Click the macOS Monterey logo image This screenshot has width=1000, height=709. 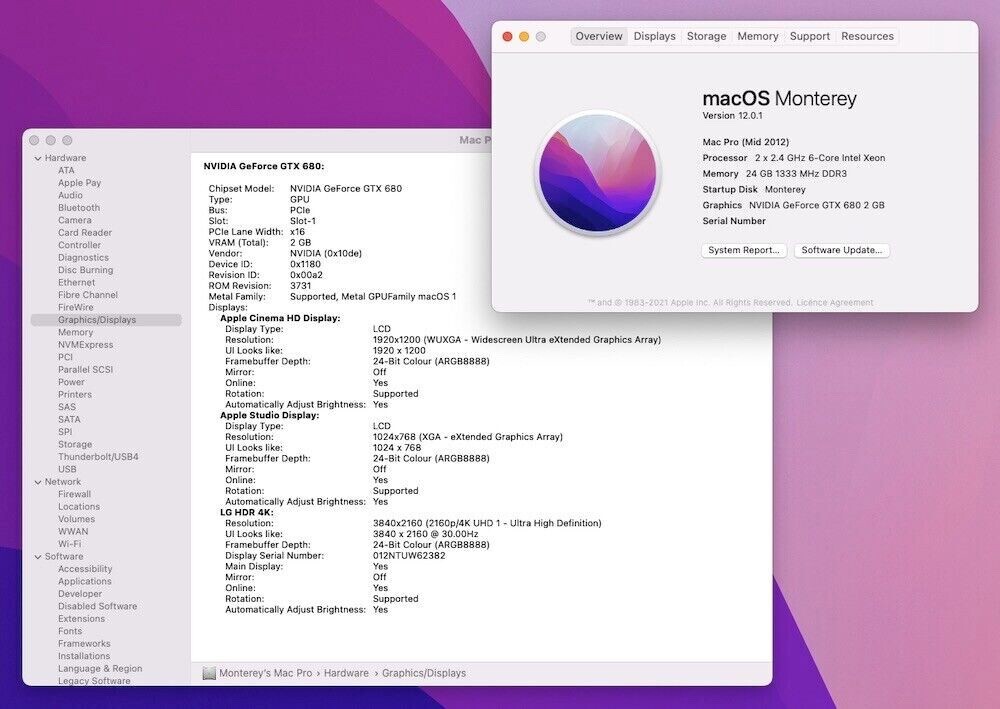pyautogui.click(x=598, y=173)
